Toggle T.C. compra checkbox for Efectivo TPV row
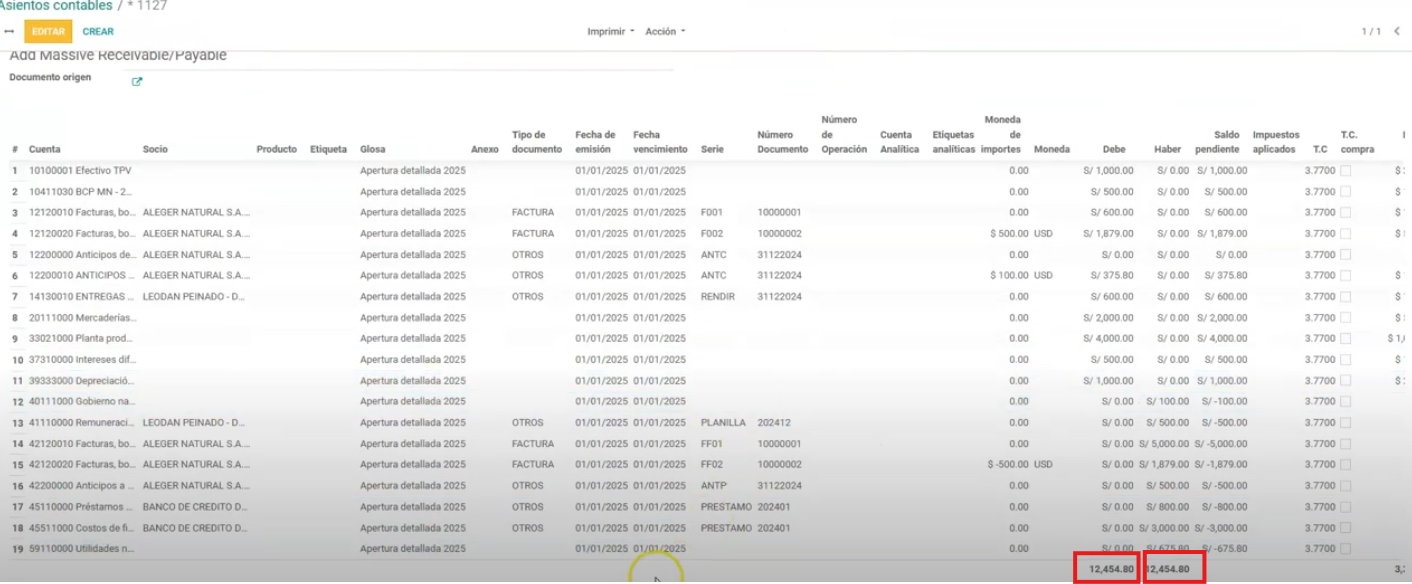The image size is (1412, 584). point(1345,171)
